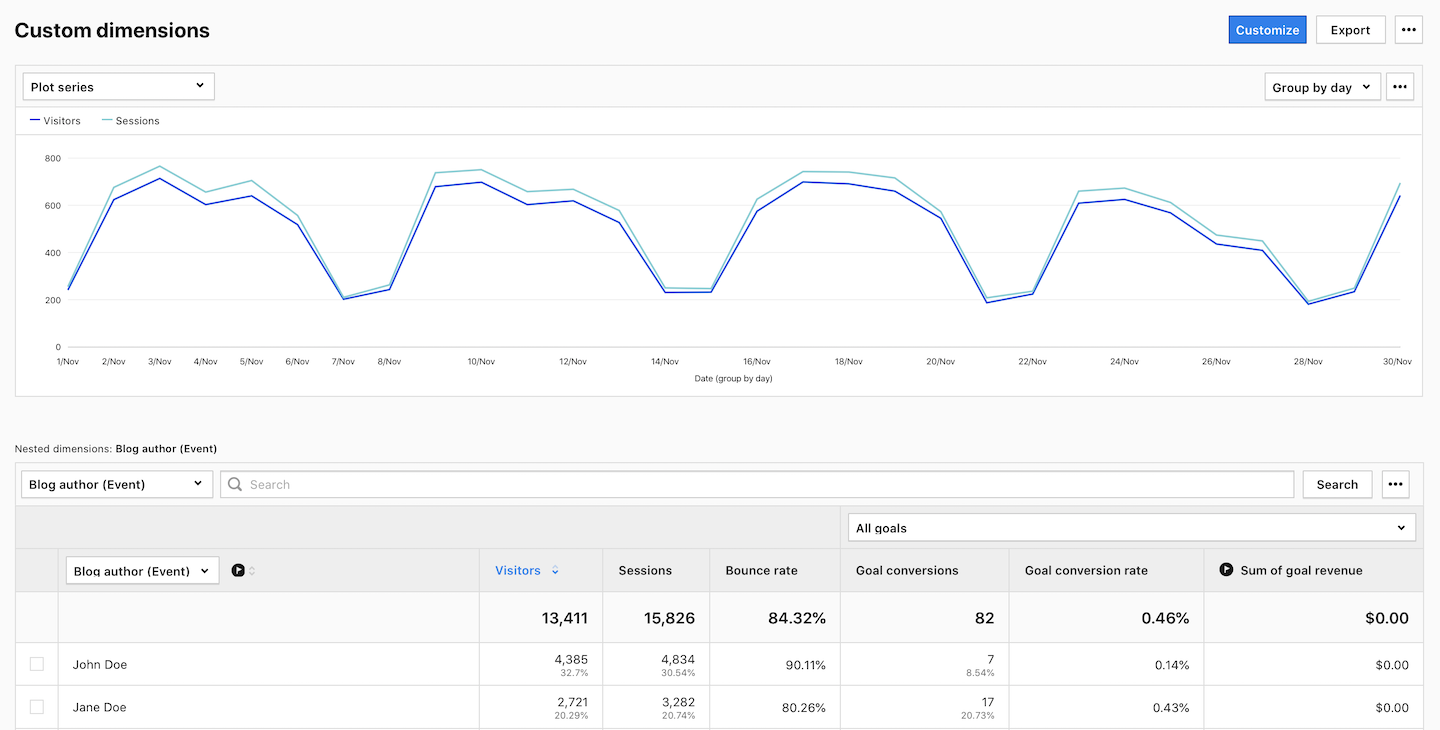This screenshot has width=1440, height=730.
Task: Click the Custom dimensions heading
Action: [x=112, y=30]
